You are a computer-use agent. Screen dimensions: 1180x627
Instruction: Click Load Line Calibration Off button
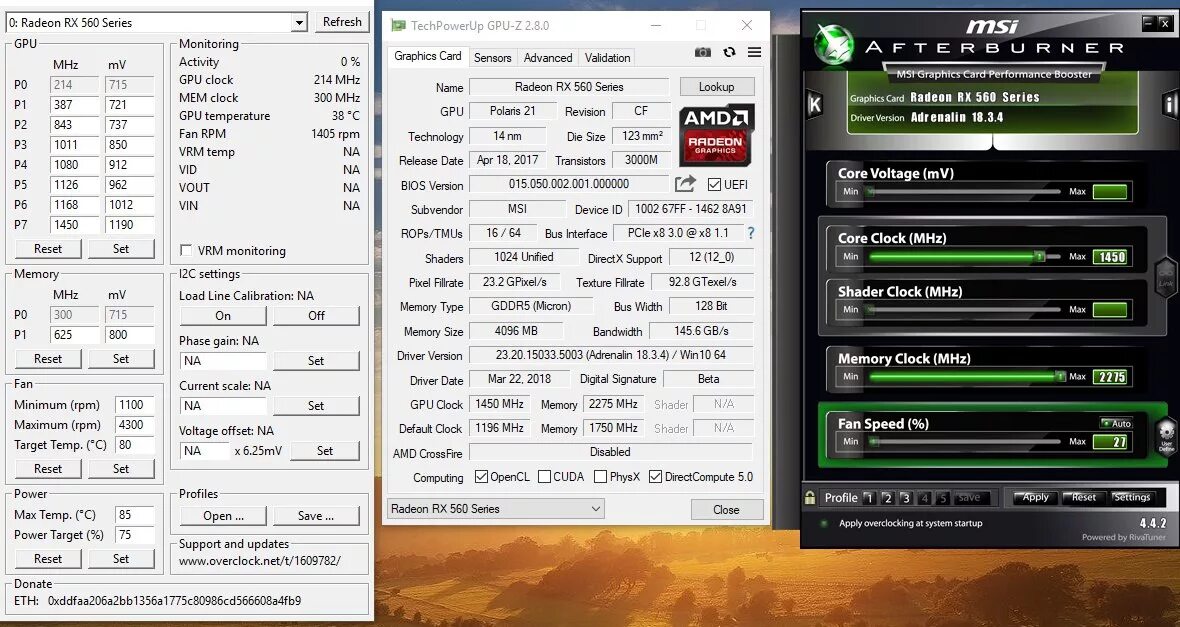pyautogui.click(x=316, y=315)
